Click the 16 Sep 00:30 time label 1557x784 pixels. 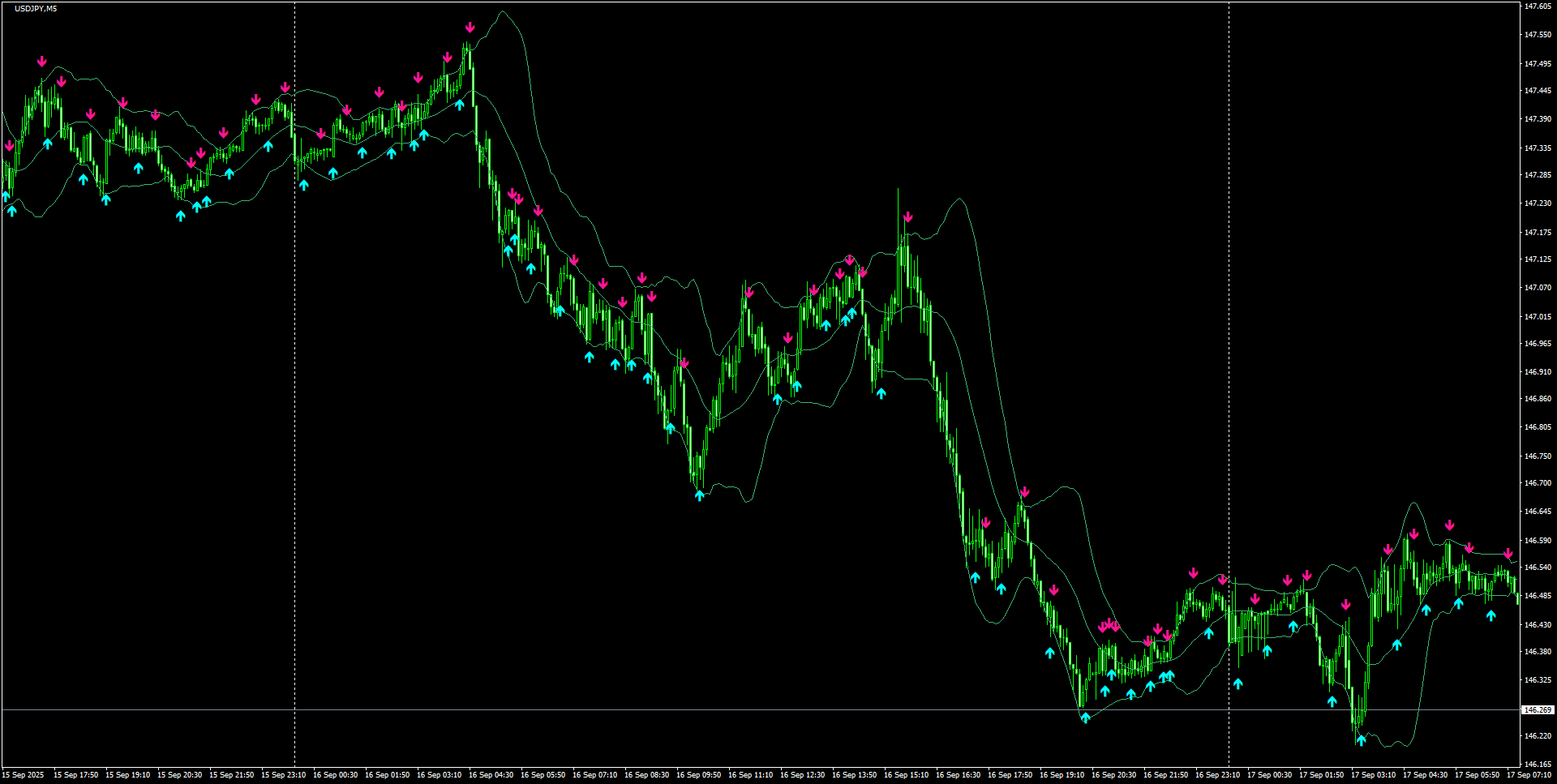coord(335,775)
